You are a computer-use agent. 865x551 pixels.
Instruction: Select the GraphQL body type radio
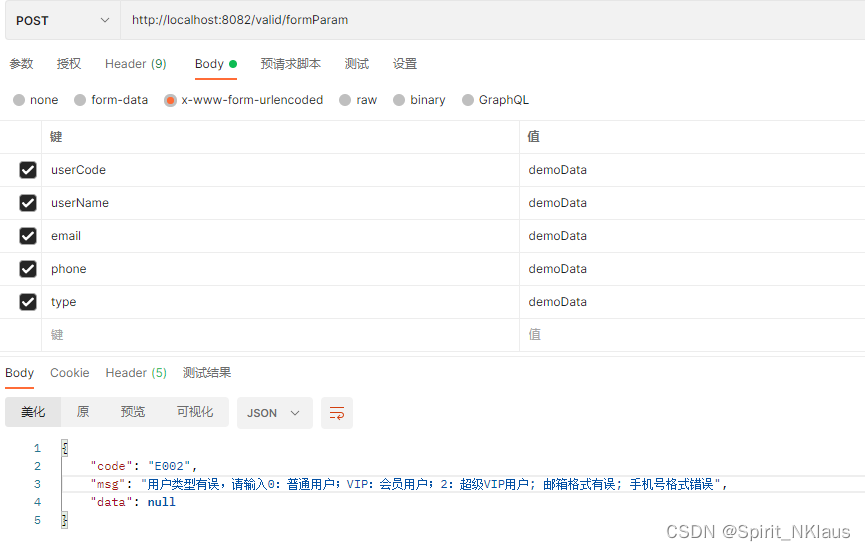468,100
